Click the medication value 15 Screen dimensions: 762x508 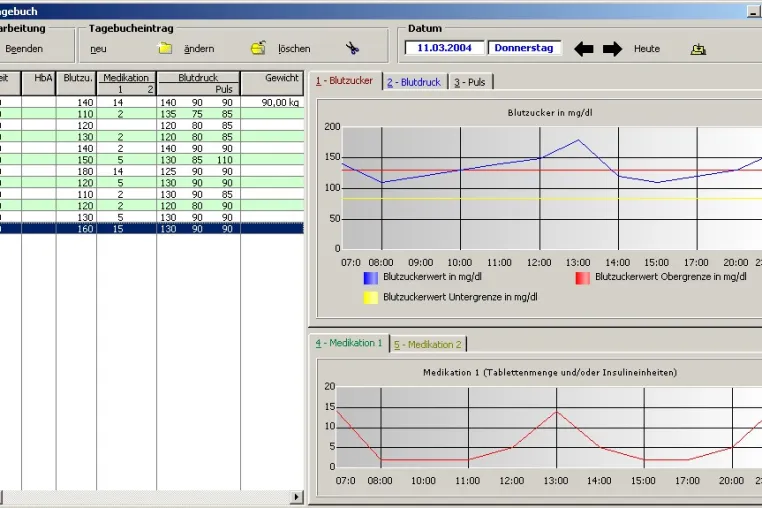click(x=118, y=229)
